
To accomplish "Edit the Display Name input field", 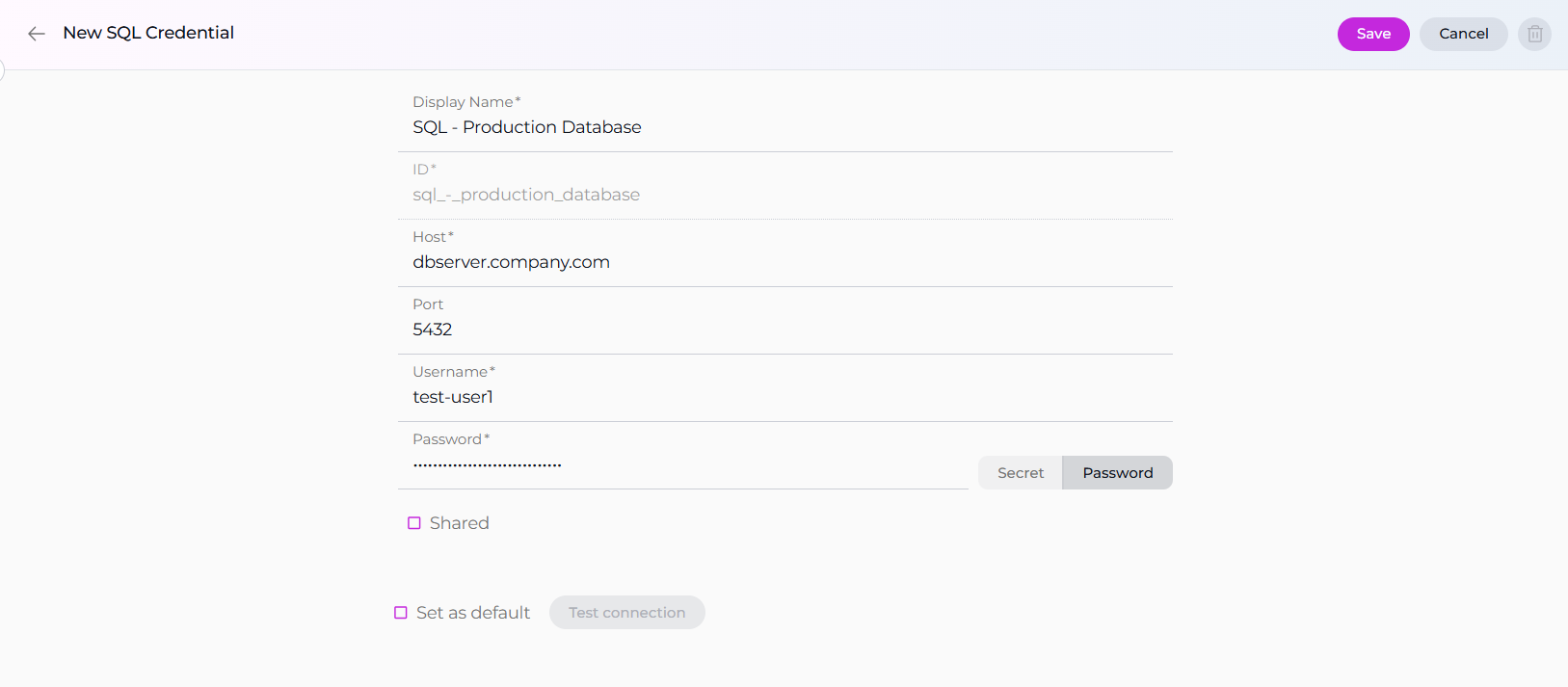I will (784, 127).
